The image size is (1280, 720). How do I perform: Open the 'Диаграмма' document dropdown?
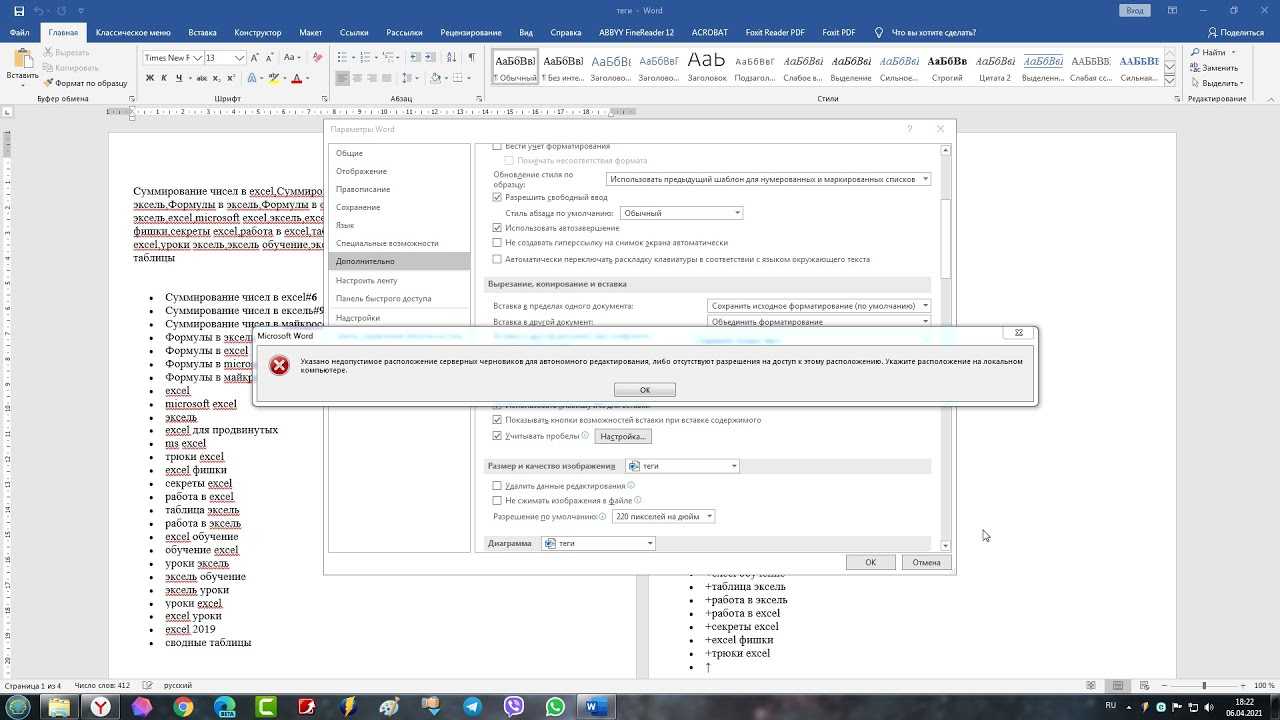click(599, 543)
